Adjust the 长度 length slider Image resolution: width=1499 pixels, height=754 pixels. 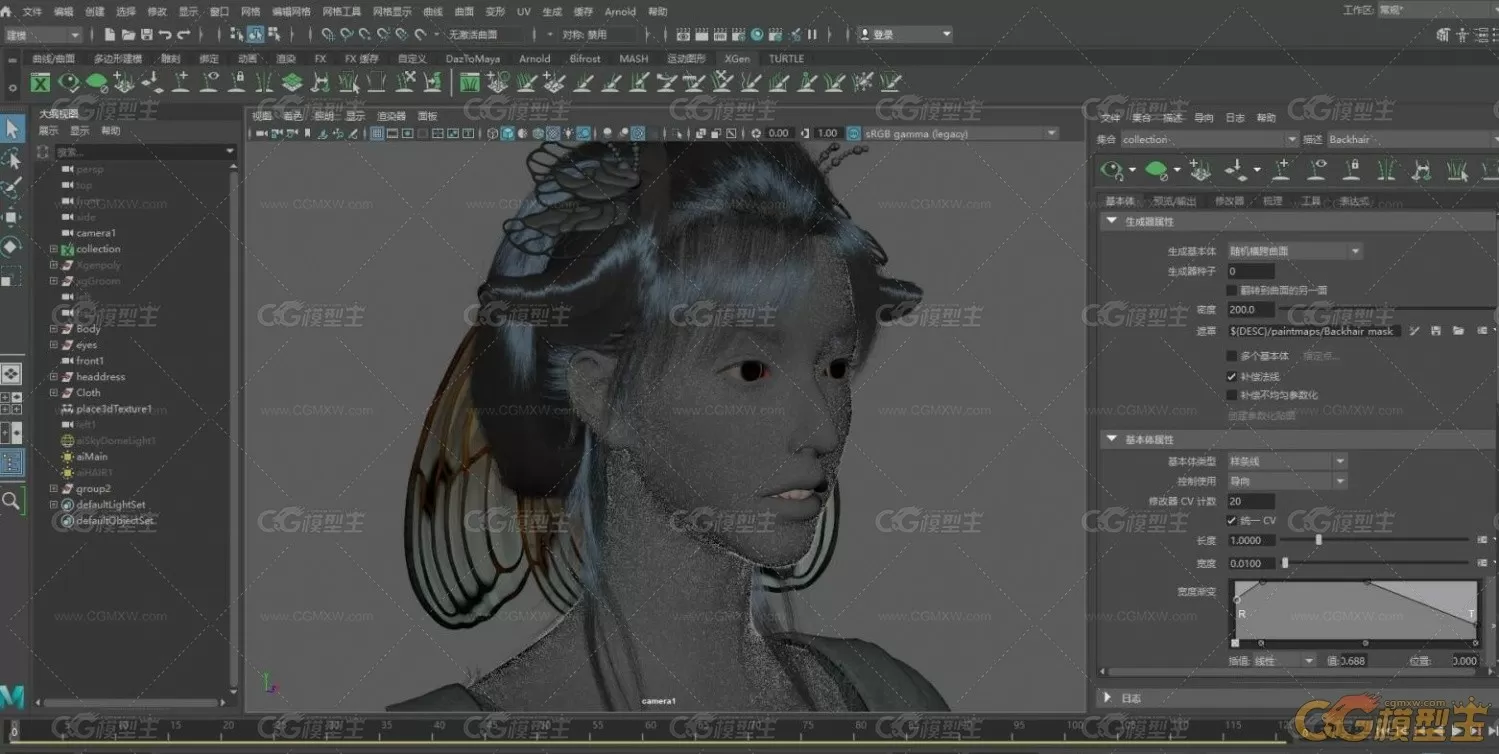(x=1318, y=540)
